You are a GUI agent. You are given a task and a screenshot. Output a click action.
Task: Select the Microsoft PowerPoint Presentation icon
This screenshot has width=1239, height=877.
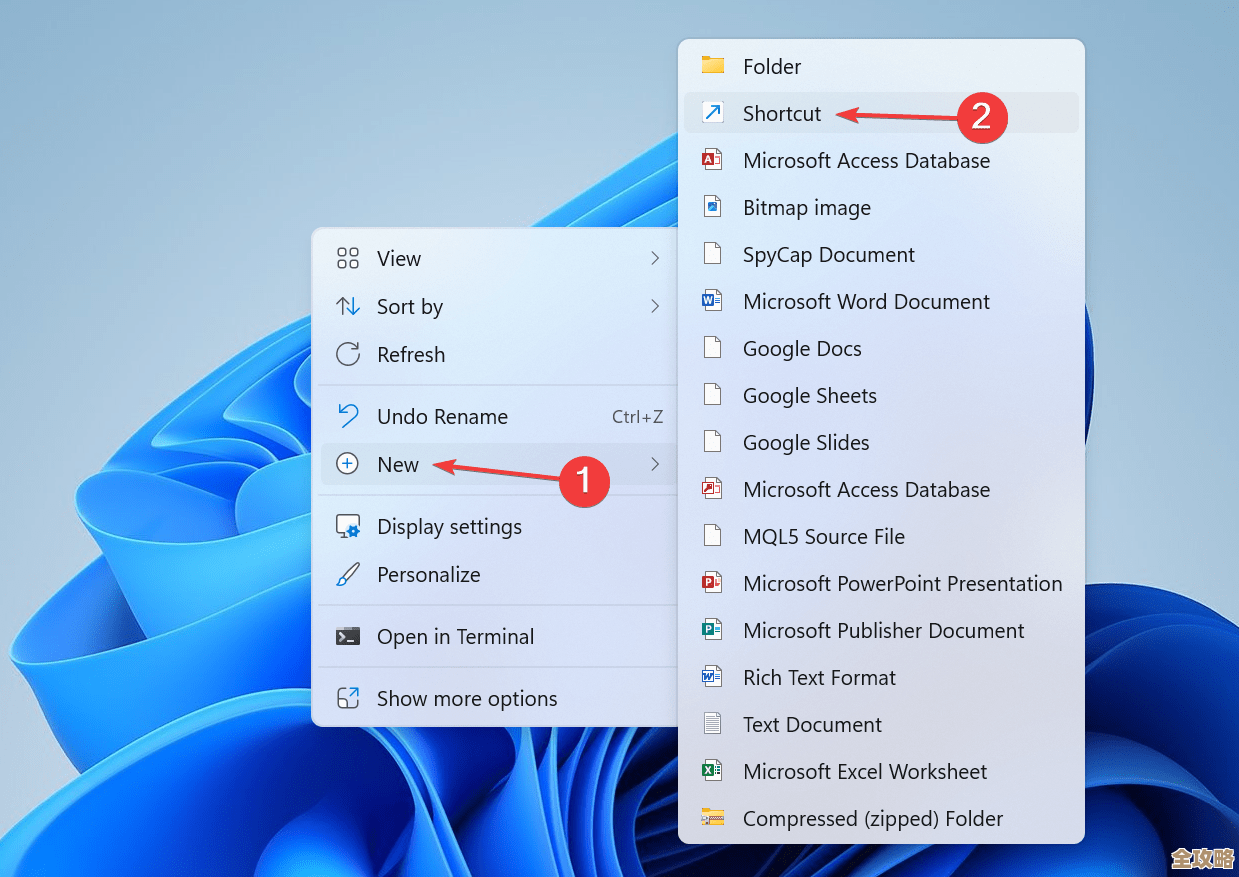click(714, 583)
